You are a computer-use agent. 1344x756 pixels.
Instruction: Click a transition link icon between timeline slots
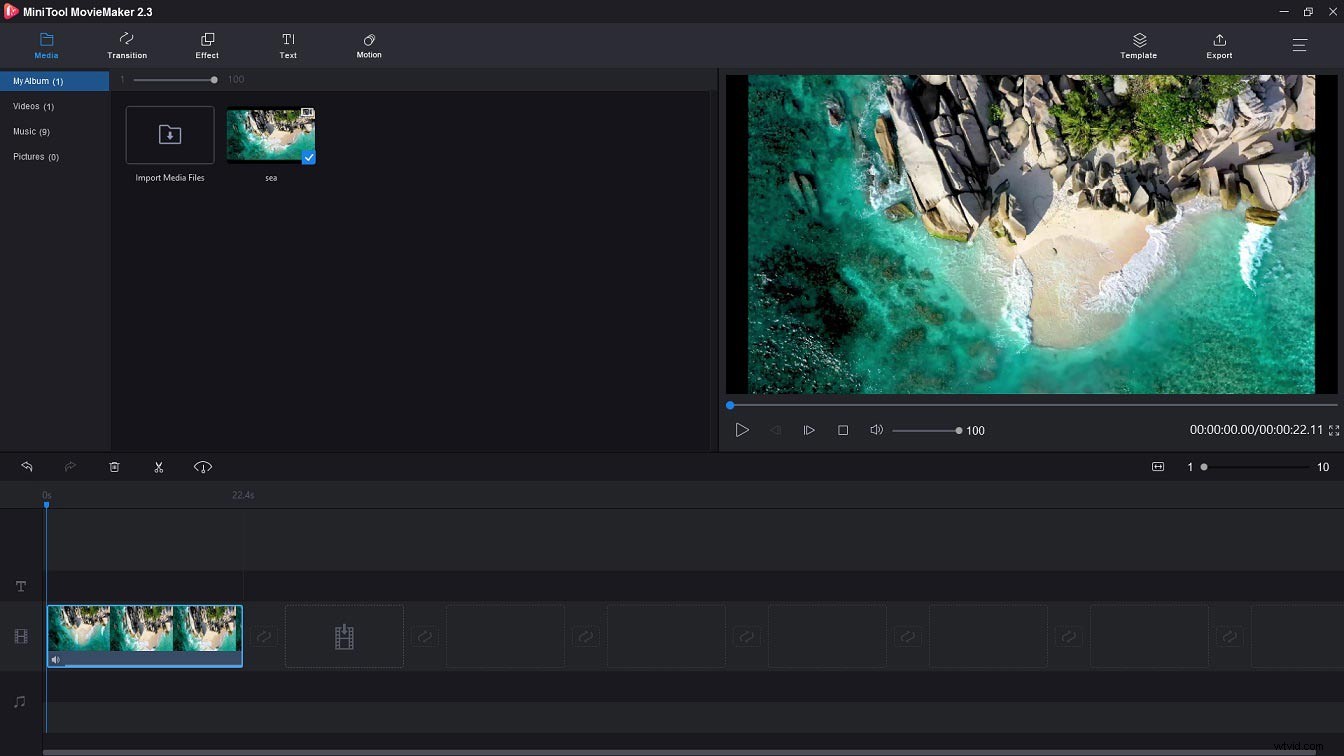pyautogui.click(x=263, y=636)
